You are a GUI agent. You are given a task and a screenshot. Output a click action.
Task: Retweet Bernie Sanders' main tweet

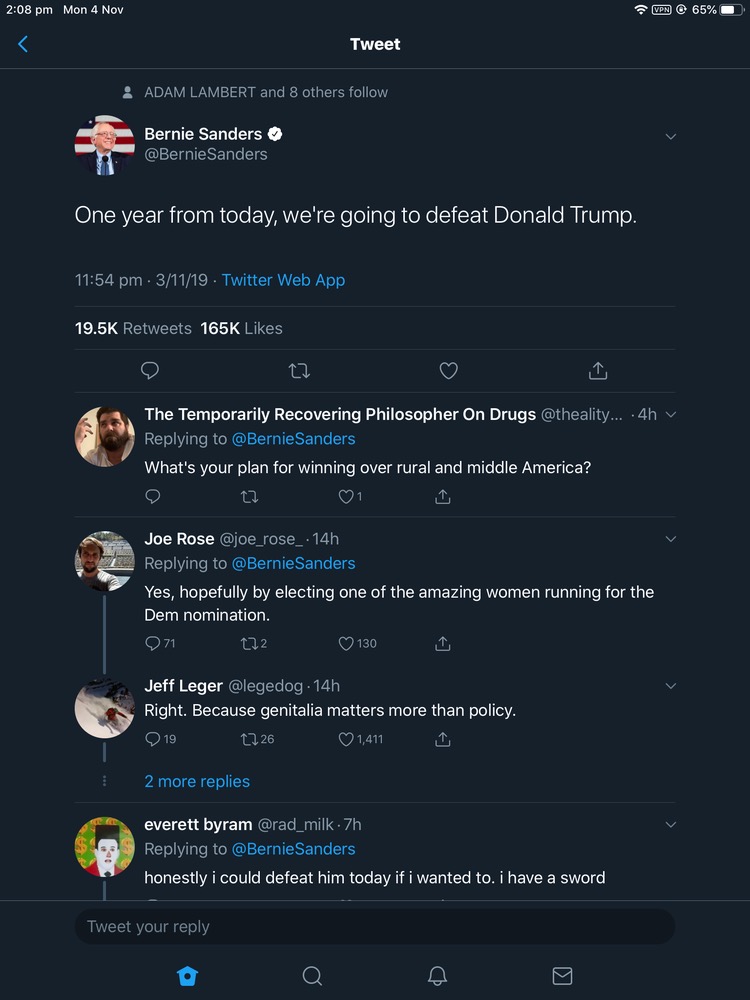click(x=299, y=371)
